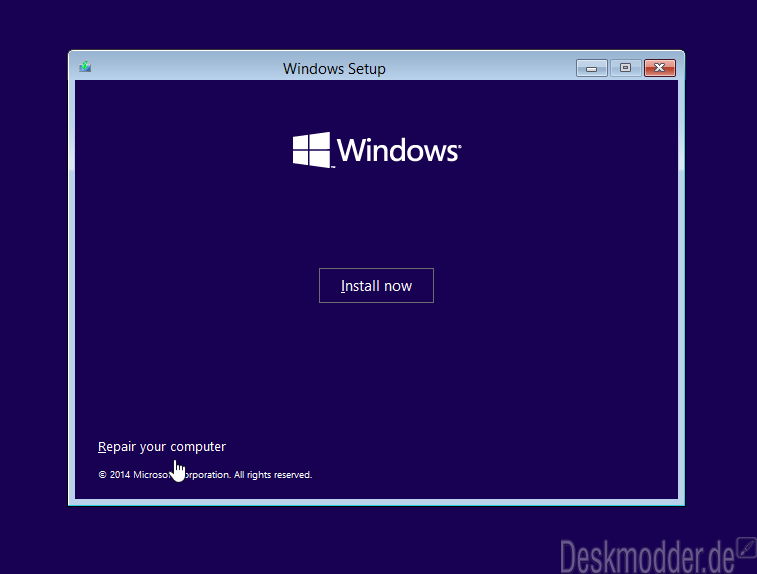Screen dimensions: 757x574
Task: Minimize the Windows Setup window
Action: coord(591,68)
